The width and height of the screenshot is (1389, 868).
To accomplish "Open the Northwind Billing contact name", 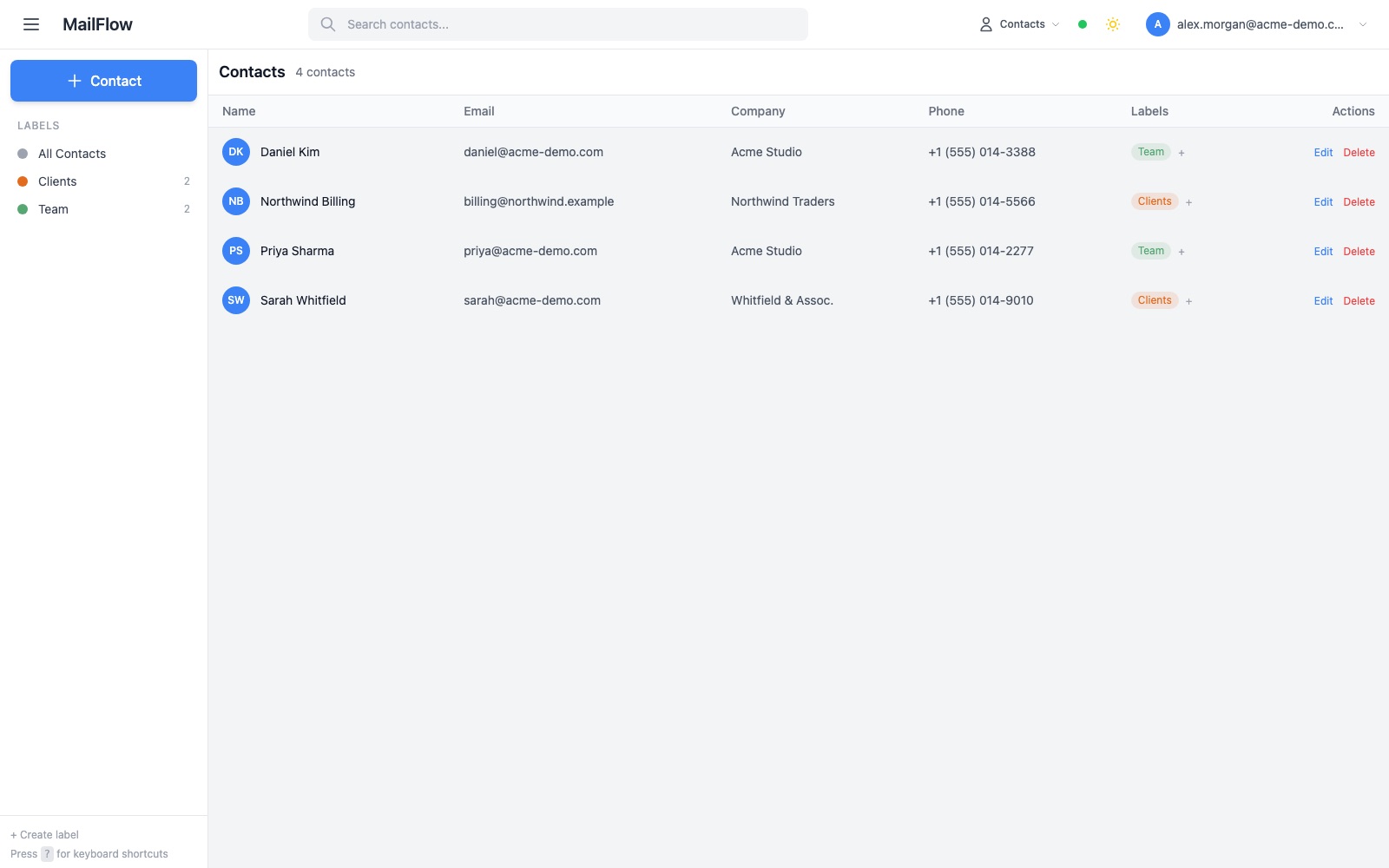I will click(x=307, y=201).
